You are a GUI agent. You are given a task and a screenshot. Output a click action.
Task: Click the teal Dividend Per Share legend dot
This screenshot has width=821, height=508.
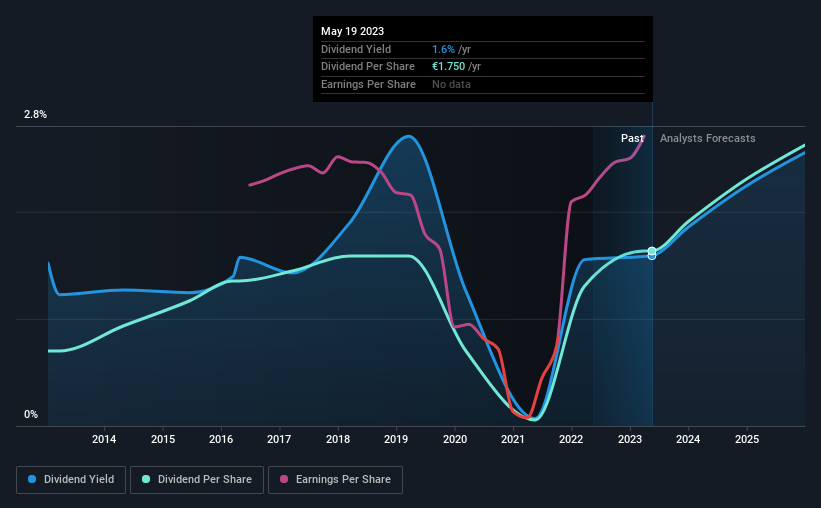[146, 479]
